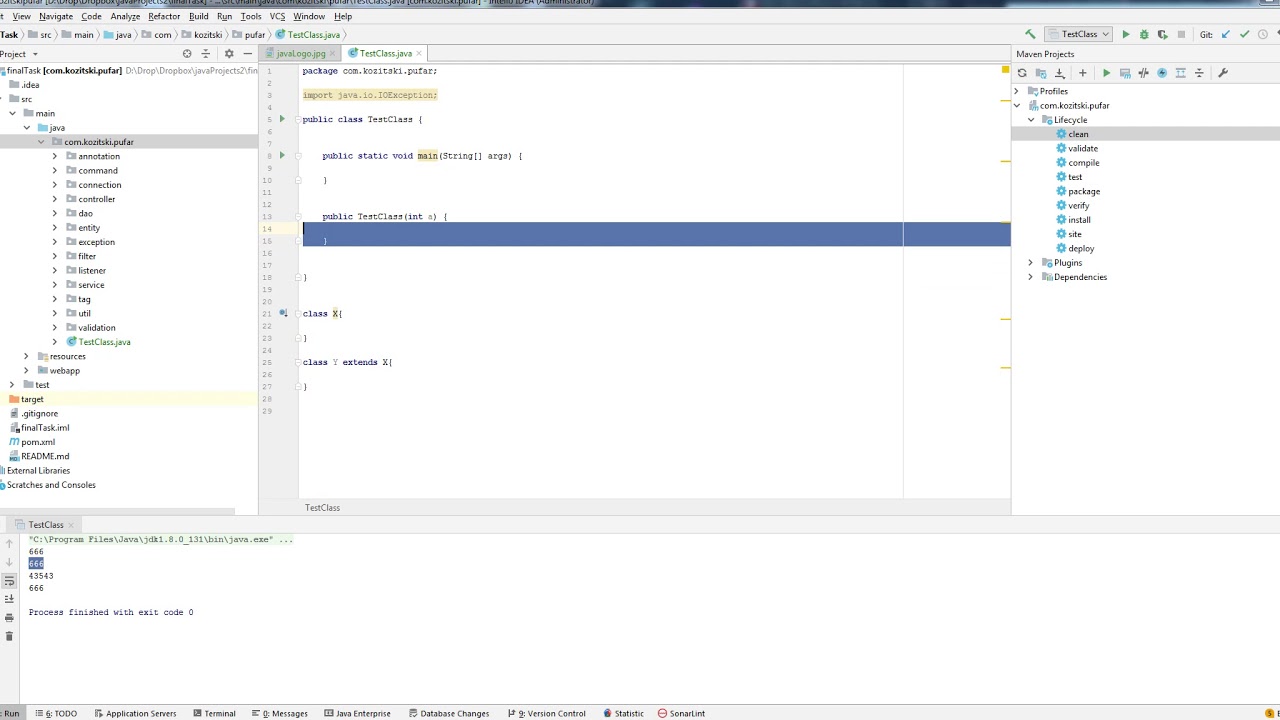Run TestClass with coverage icon

click(1162, 34)
